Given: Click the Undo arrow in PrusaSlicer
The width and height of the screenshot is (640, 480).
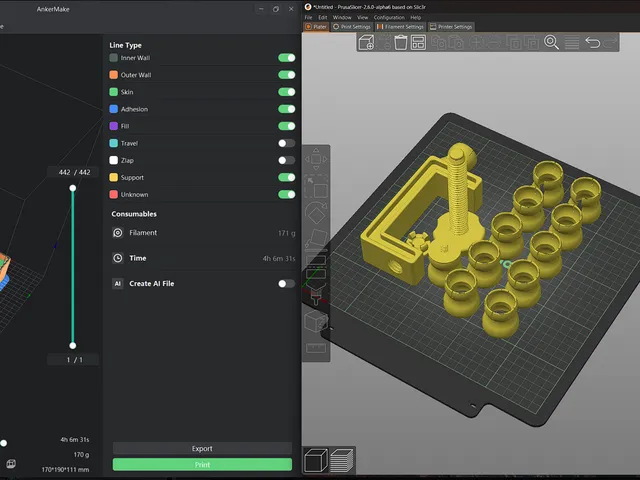Looking at the screenshot, I should click(593, 42).
